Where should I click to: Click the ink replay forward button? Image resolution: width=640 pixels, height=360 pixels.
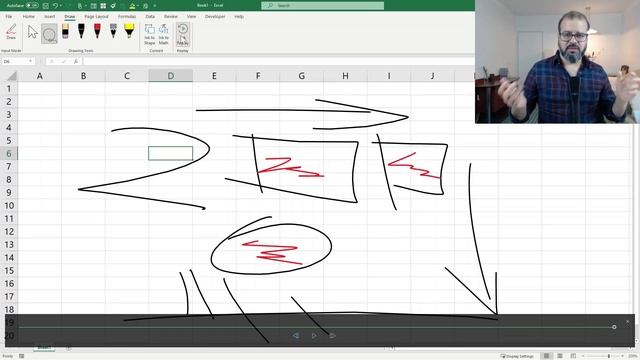coord(332,336)
